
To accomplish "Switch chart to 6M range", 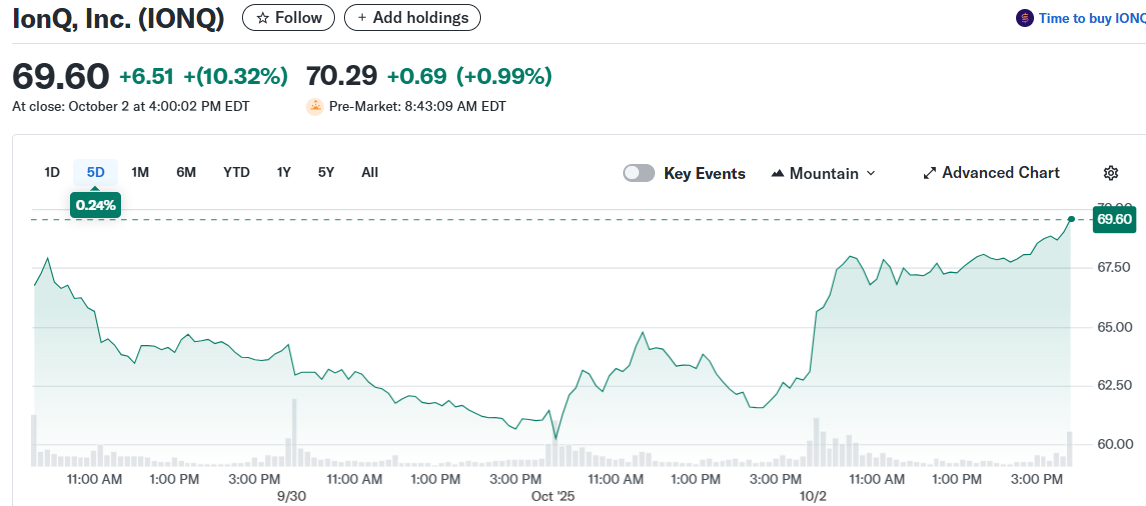I will pyautogui.click(x=186, y=172).
